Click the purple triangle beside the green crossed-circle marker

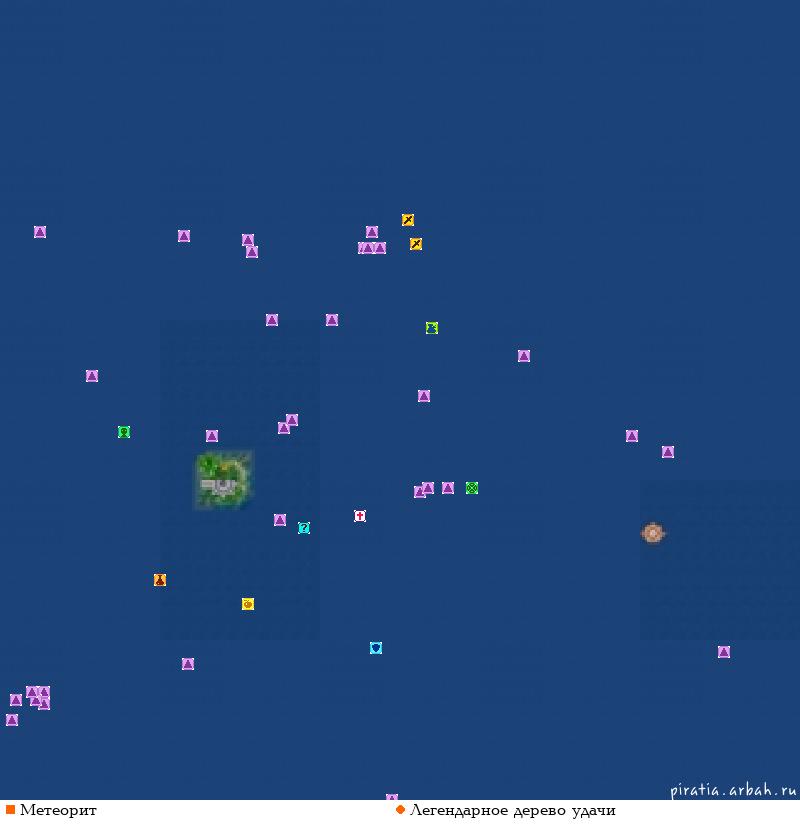(x=448, y=488)
